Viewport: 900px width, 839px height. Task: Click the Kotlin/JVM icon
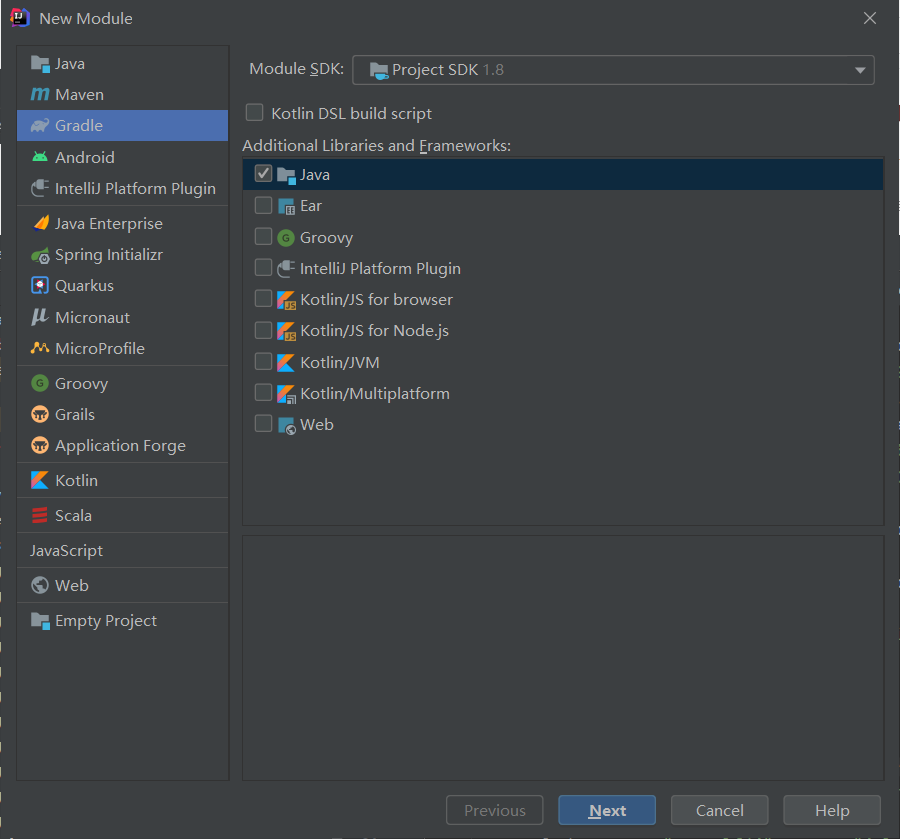pos(286,363)
